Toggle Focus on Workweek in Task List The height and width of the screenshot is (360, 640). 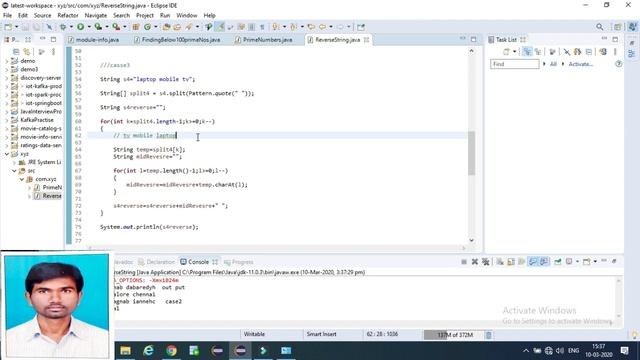click(x=552, y=52)
